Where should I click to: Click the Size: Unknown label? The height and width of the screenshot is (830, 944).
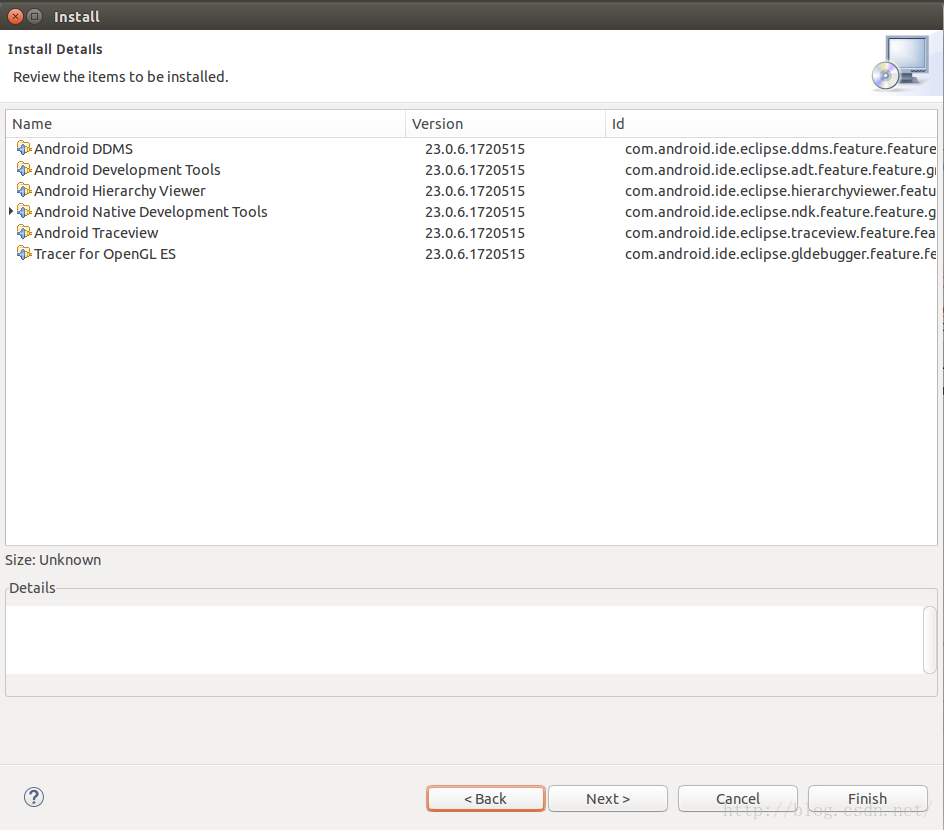click(53, 560)
